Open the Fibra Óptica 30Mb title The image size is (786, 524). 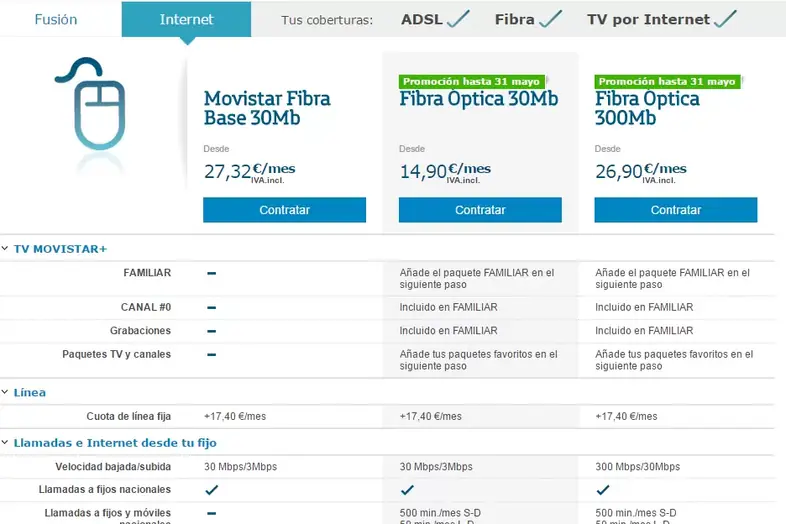coord(479,99)
